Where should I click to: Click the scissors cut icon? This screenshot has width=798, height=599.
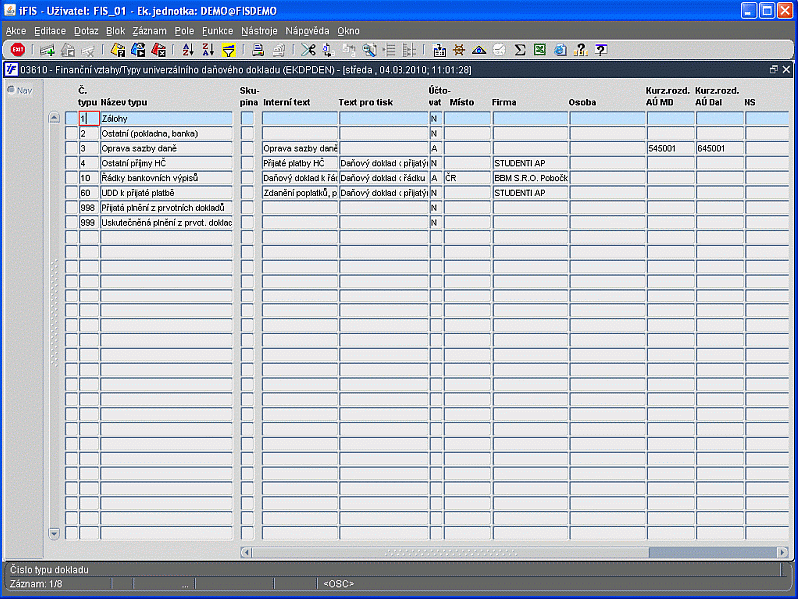point(308,49)
